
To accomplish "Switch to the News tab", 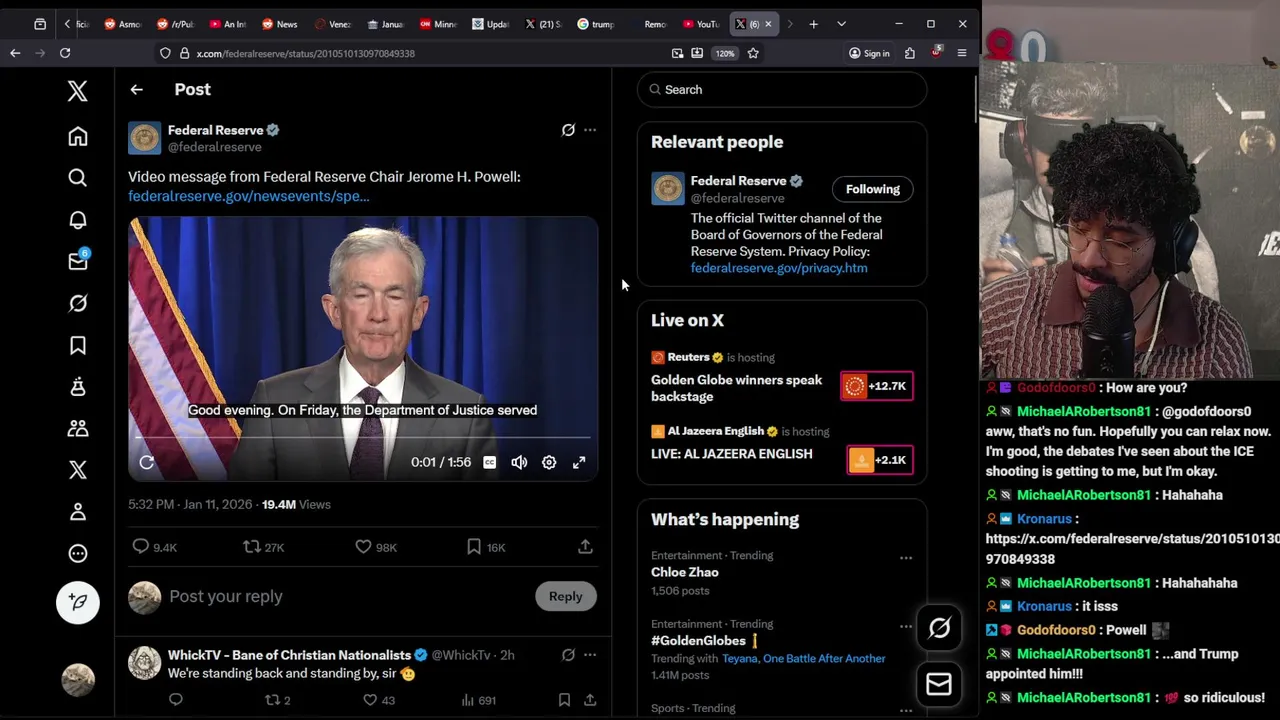I will tap(279, 24).
